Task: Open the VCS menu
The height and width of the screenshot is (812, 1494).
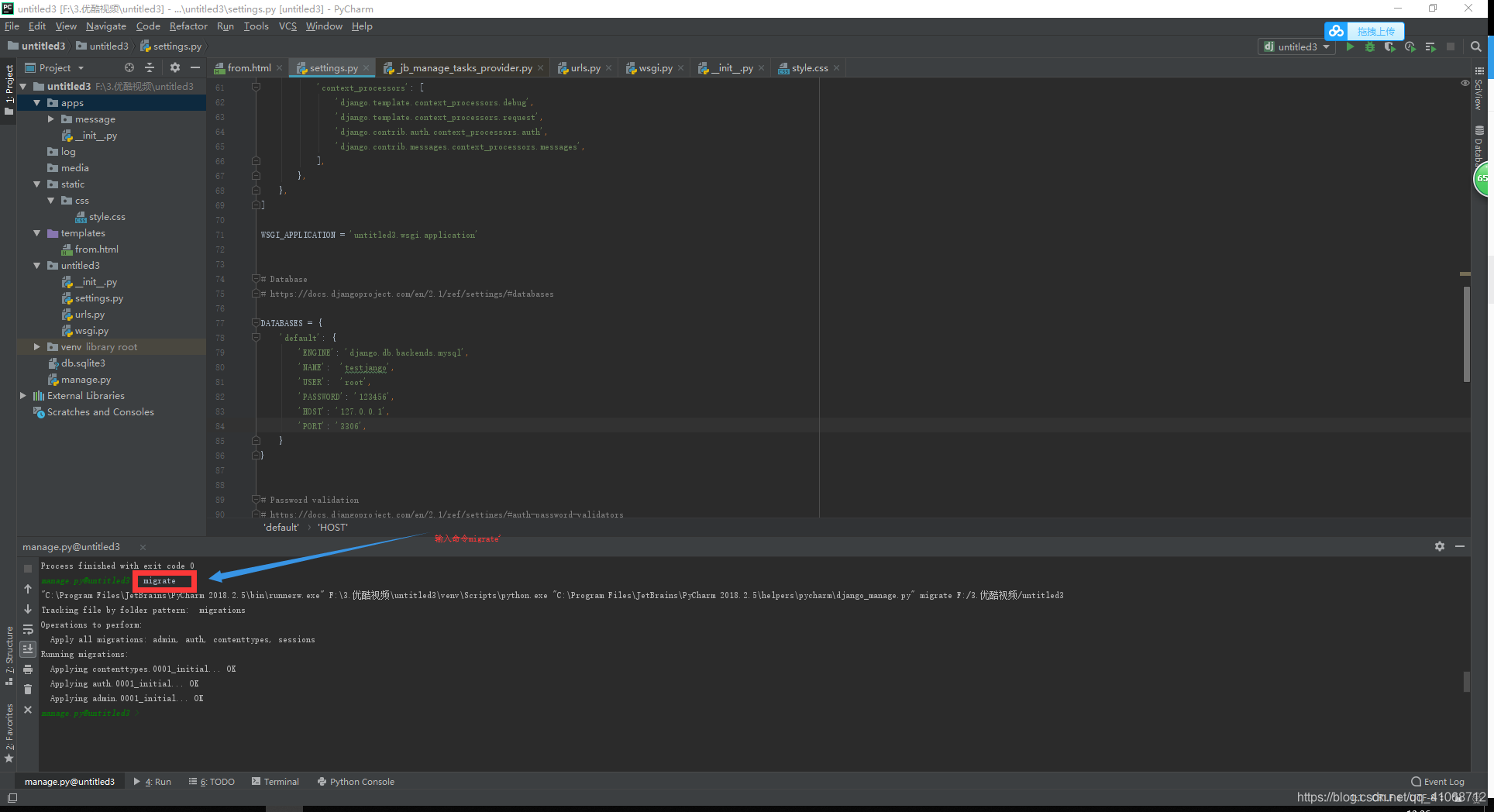Action: pyautogui.click(x=287, y=26)
